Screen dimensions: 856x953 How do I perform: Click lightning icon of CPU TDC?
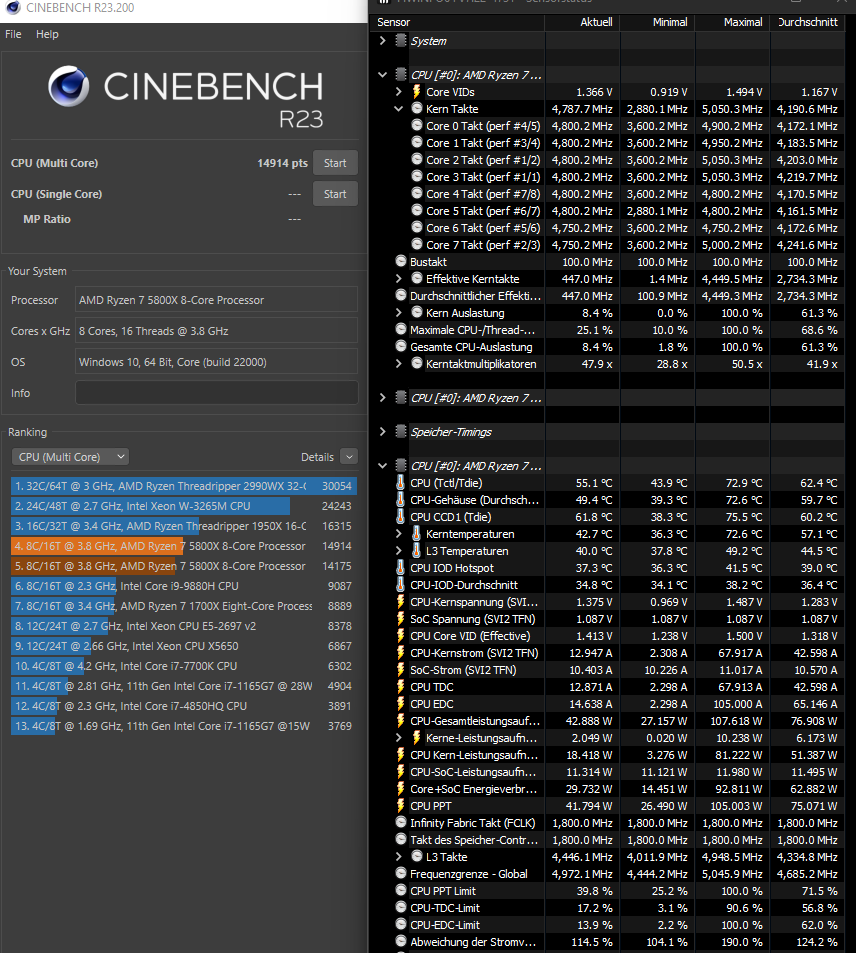[401, 687]
